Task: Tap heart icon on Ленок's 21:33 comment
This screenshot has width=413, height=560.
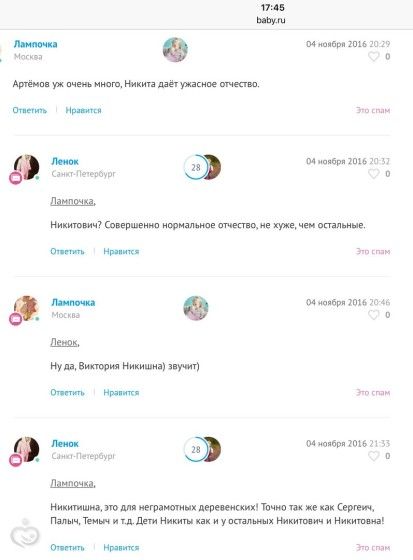Action: click(374, 456)
